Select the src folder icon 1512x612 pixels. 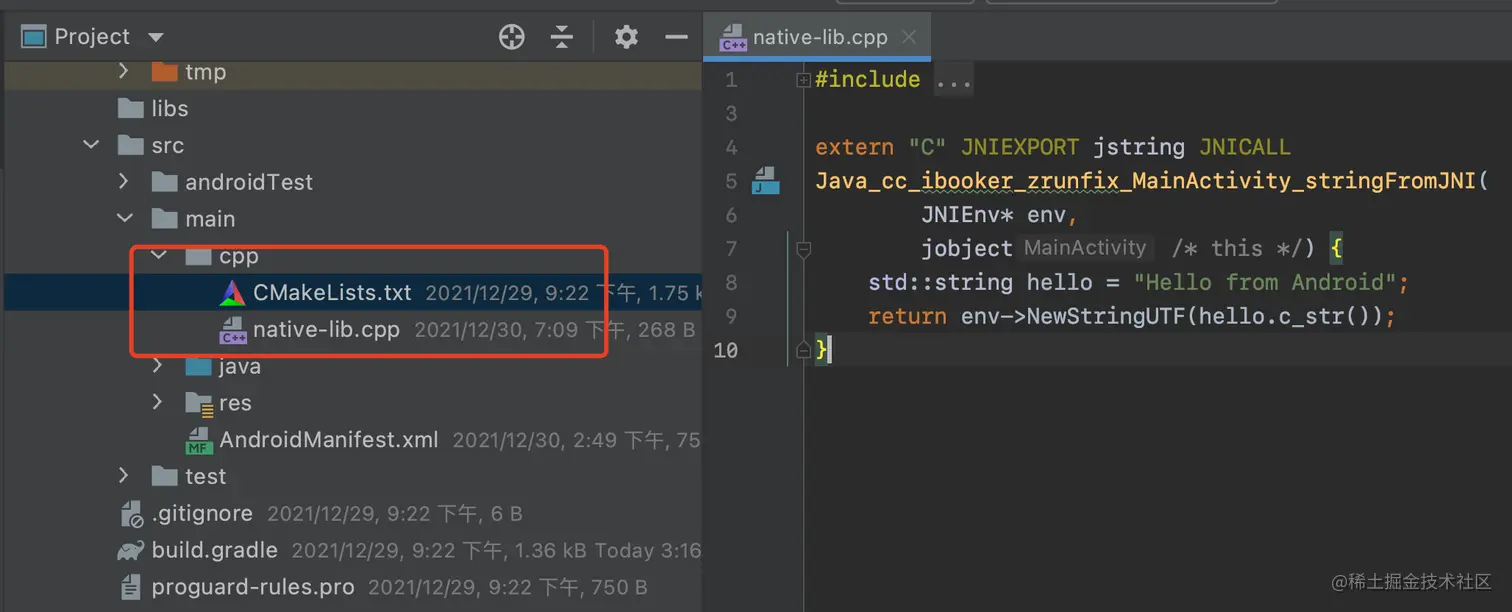[x=131, y=145]
